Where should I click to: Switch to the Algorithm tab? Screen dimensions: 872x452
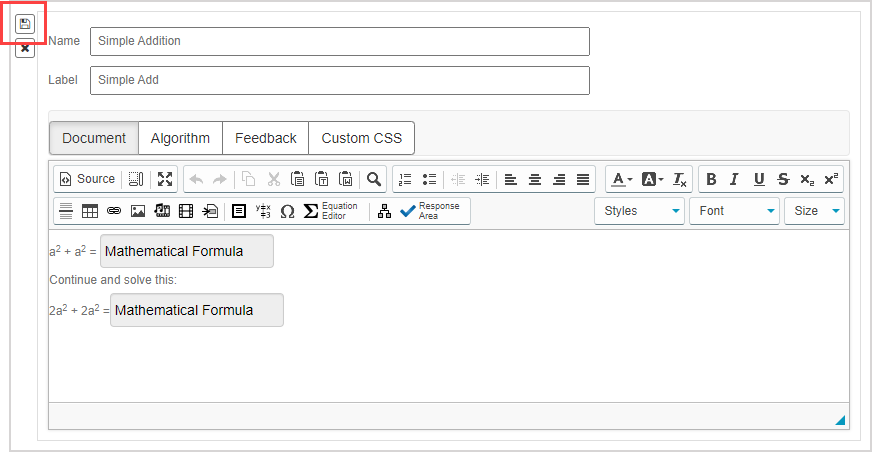click(x=180, y=138)
